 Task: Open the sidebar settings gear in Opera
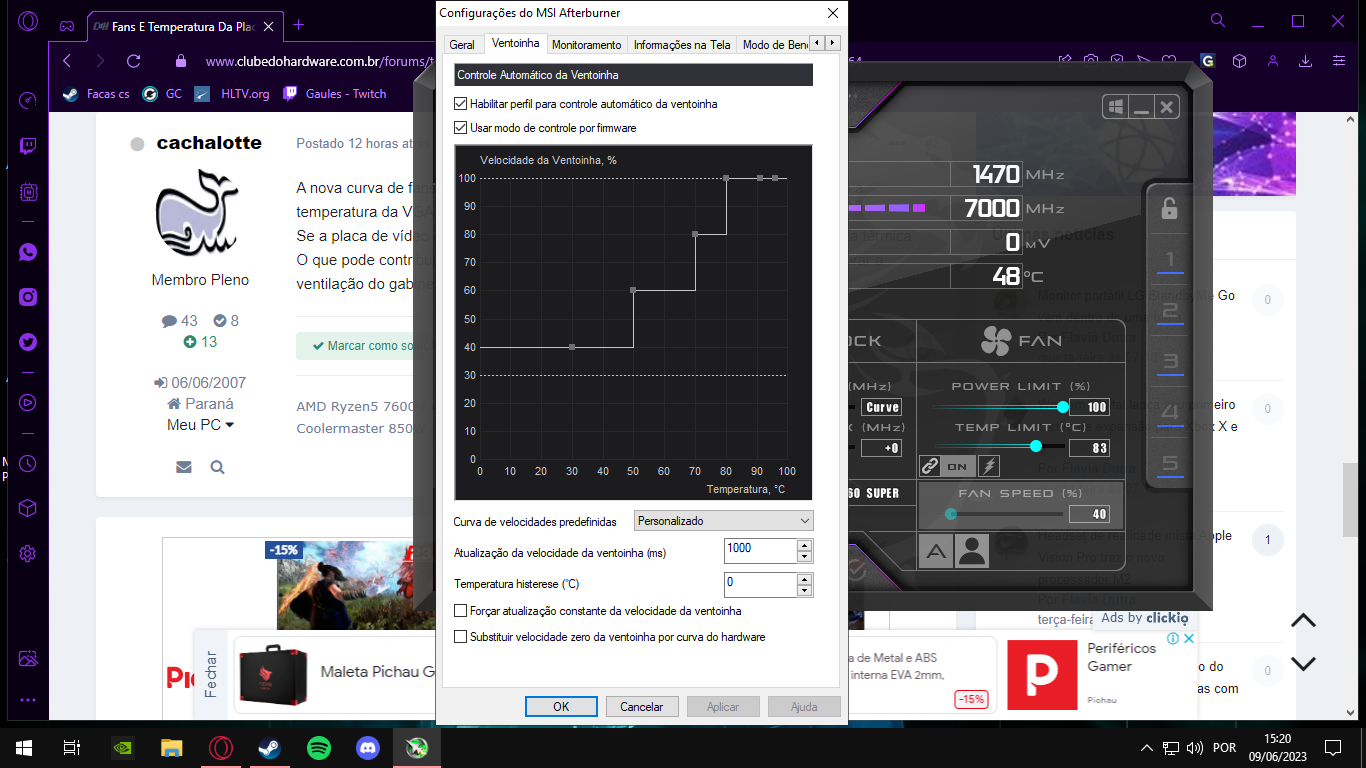28,554
